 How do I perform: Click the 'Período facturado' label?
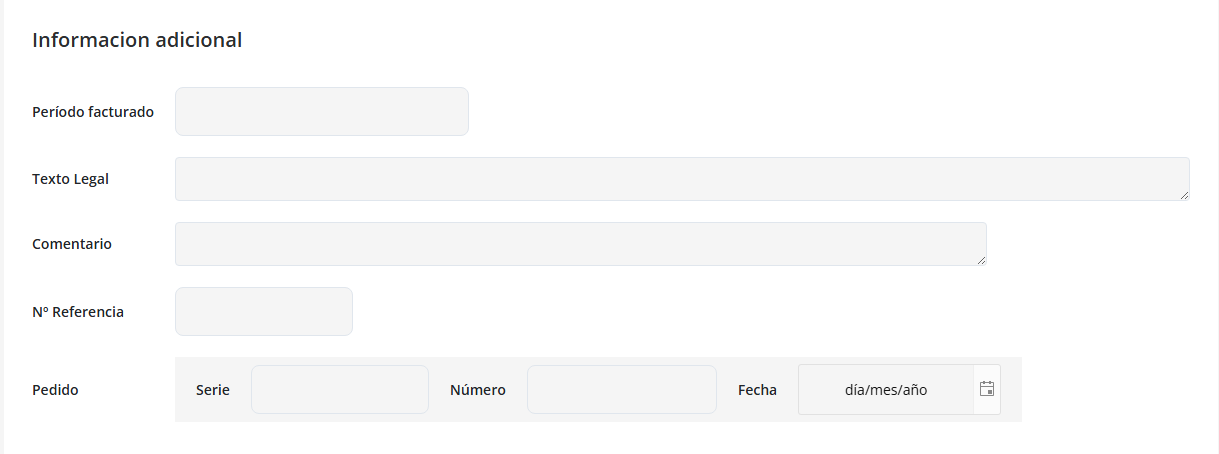(x=93, y=112)
